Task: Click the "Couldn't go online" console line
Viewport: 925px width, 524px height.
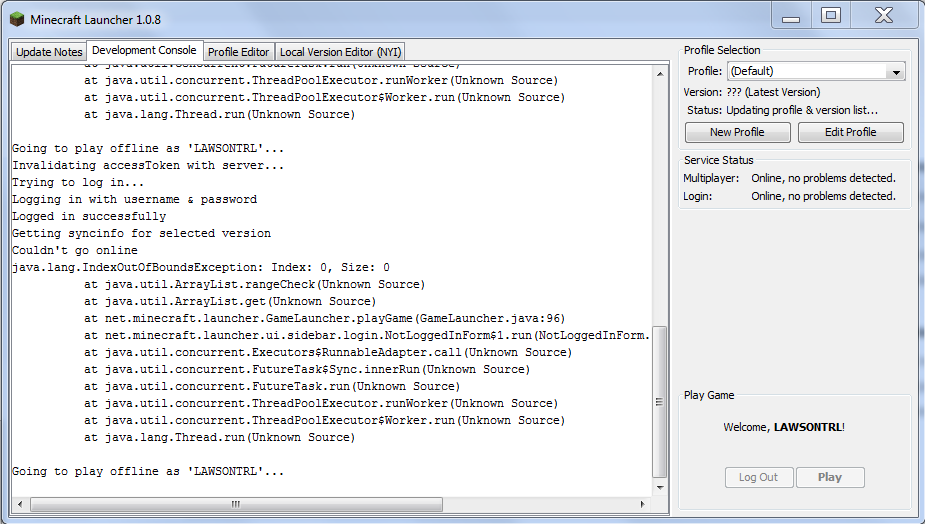Action: [x=75, y=250]
